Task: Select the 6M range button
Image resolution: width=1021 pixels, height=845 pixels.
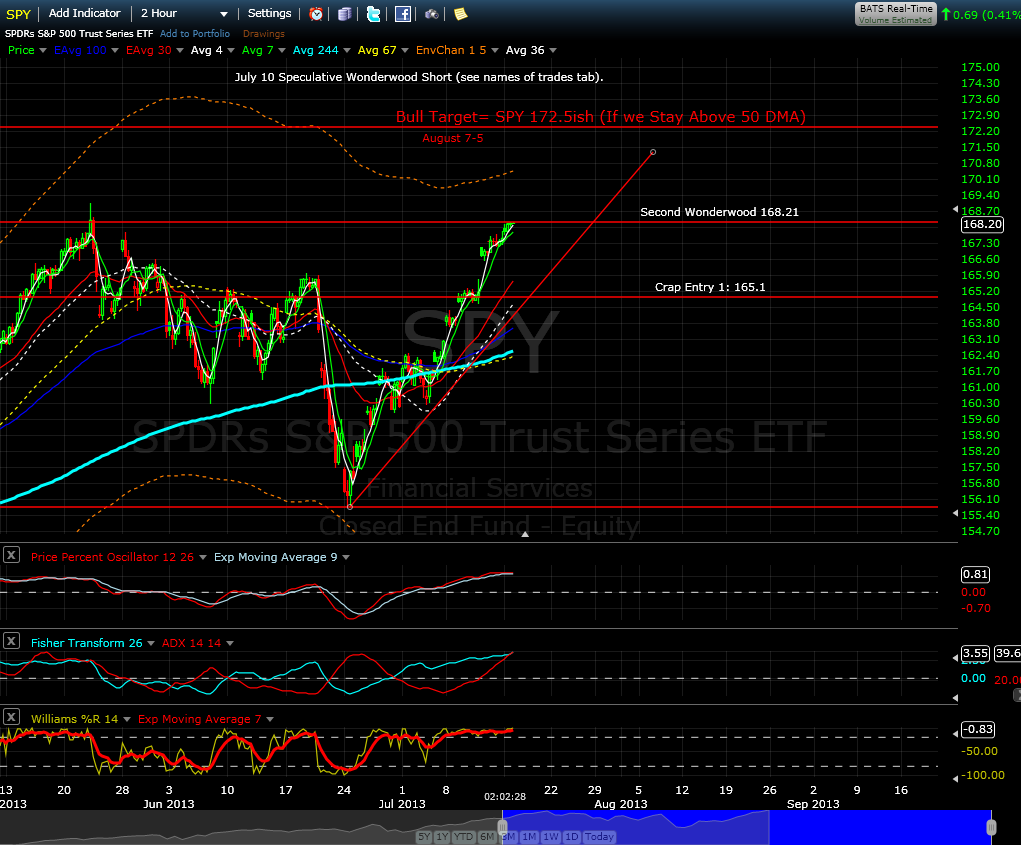Action: [x=486, y=837]
